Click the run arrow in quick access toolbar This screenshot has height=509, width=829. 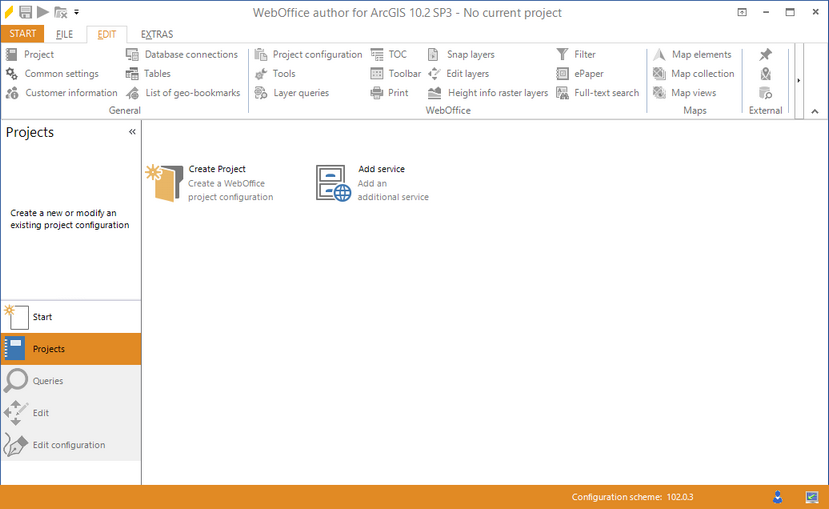point(43,12)
